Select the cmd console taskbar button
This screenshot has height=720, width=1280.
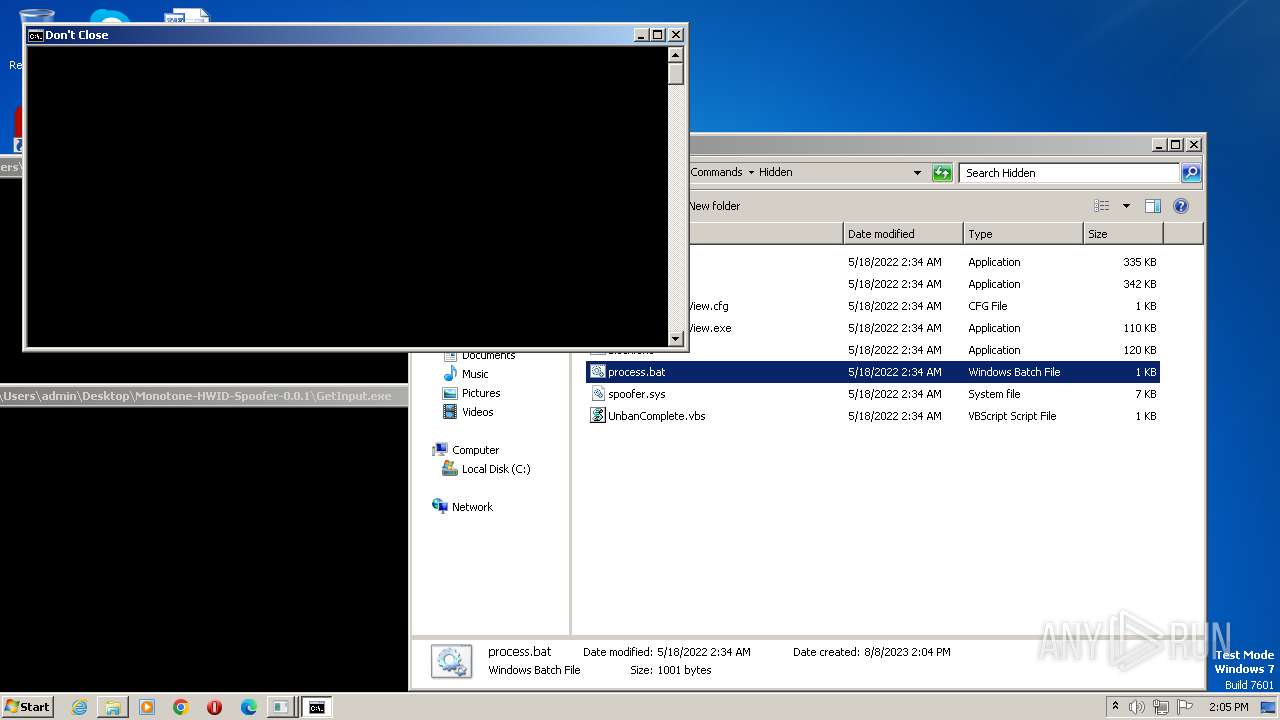(x=317, y=707)
